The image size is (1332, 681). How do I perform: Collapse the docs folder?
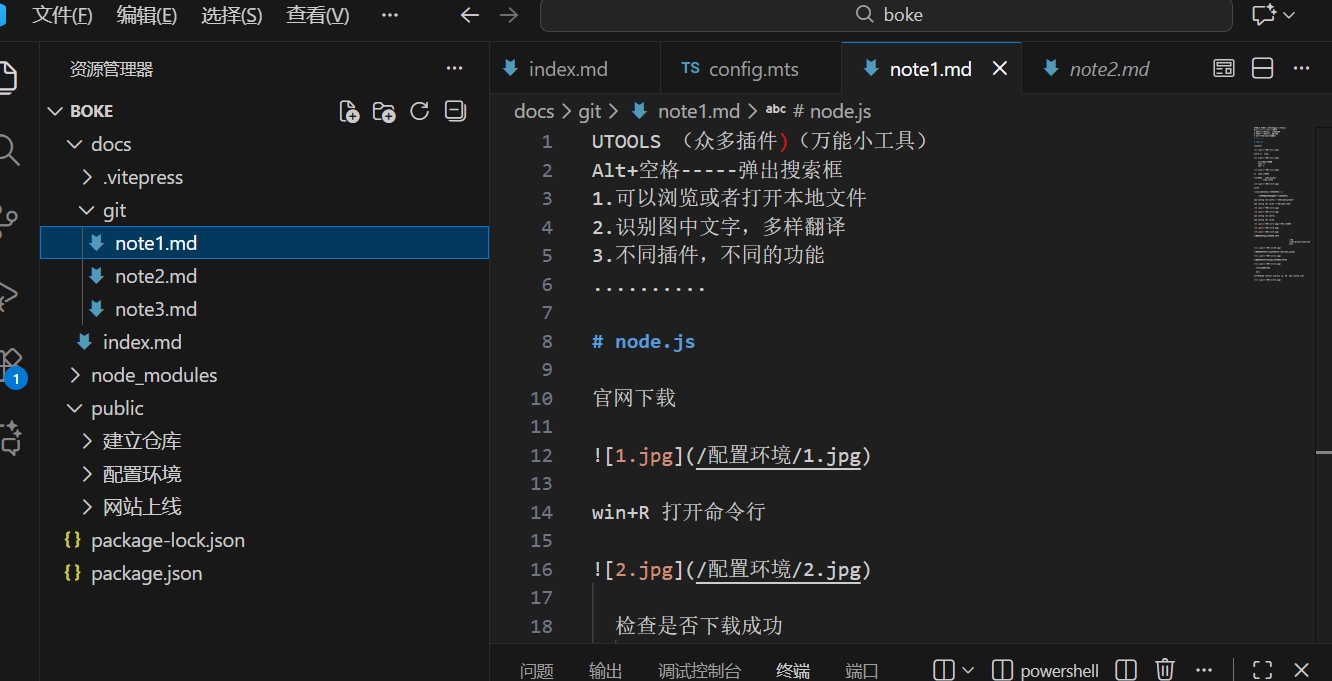pos(75,144)
